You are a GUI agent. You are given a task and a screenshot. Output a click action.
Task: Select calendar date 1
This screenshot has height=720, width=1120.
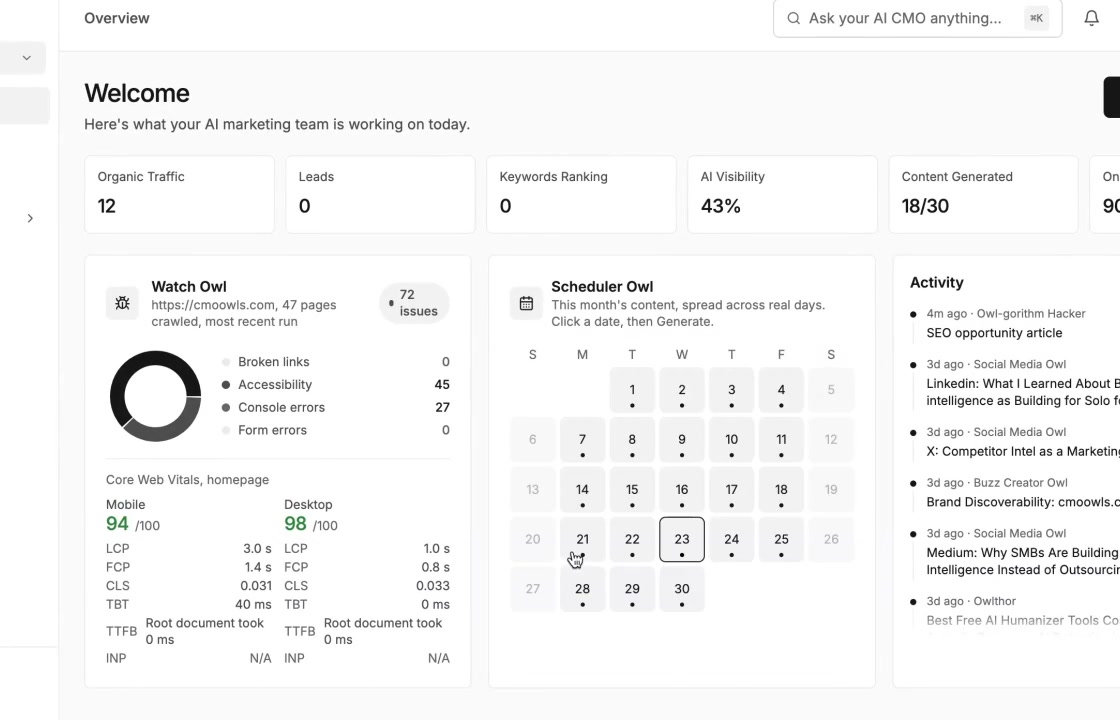(632, 390)
